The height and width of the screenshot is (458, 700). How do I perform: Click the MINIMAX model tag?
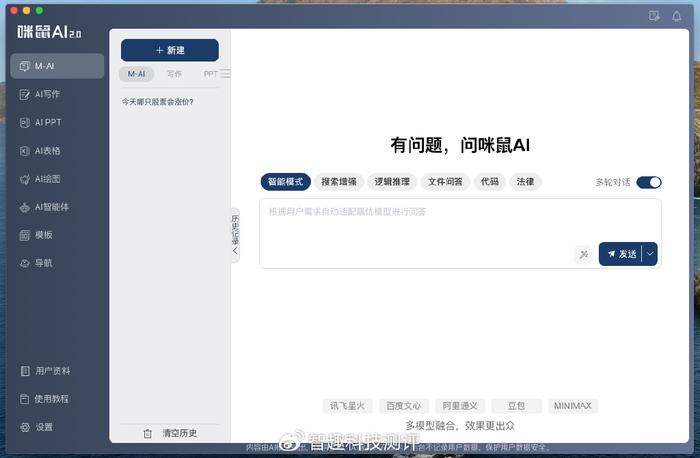tap(573, 406)
